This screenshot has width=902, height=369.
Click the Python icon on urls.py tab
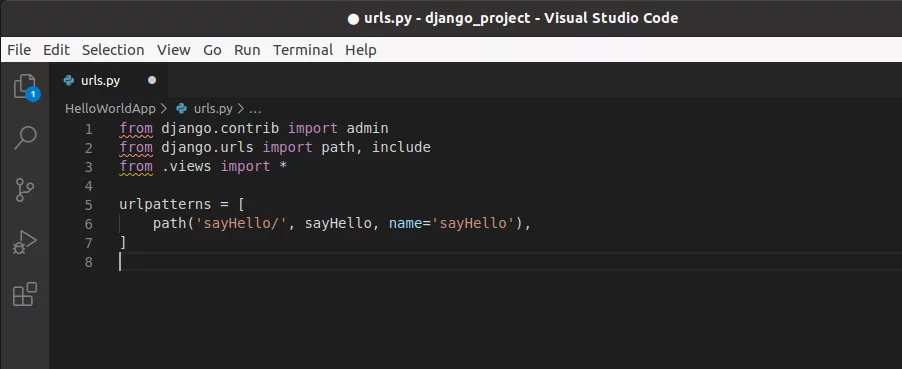coord(69,81)
